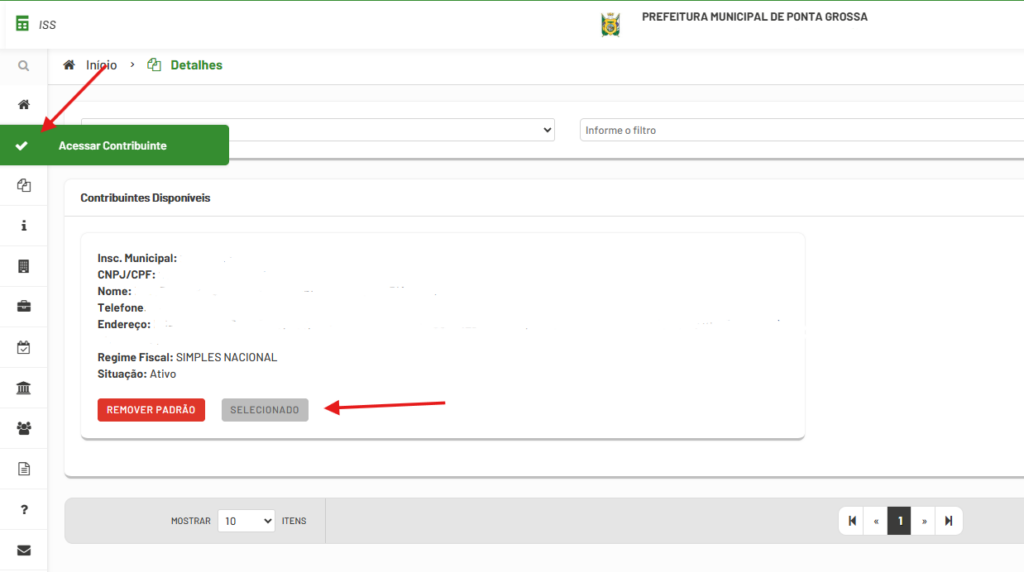Open the building icon in sidebar
This screenshot has width=1024, height=572.
24,266
